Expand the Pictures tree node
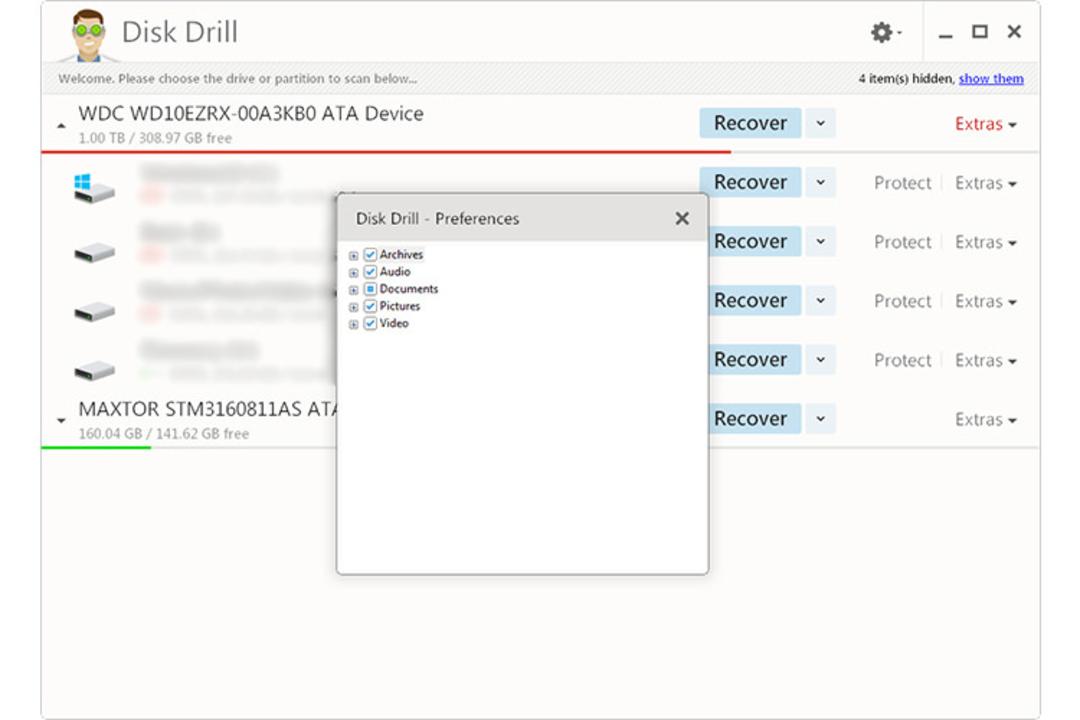This screenshot has height=720, width=1080. click(x=353, y=307)
